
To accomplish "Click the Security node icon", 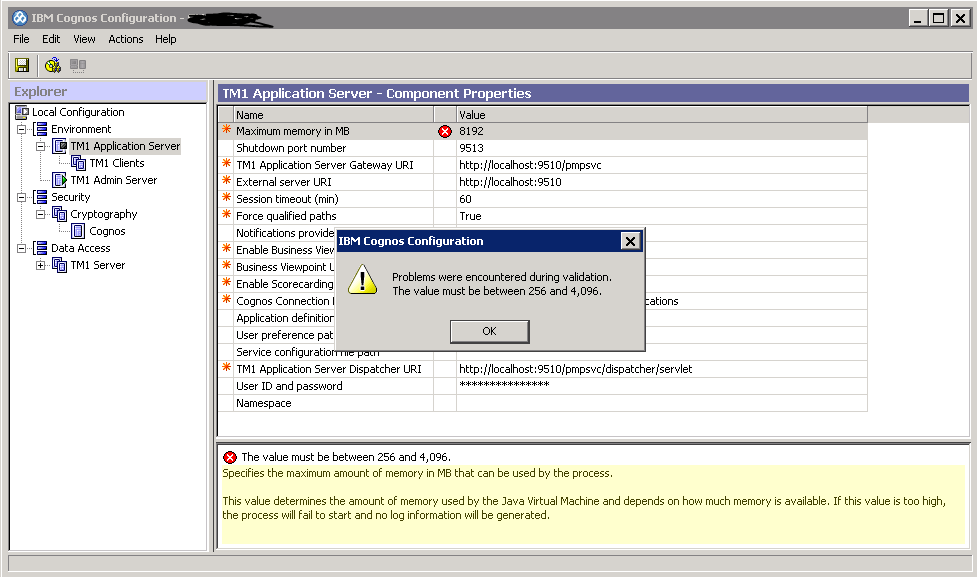I will (41, 197).
